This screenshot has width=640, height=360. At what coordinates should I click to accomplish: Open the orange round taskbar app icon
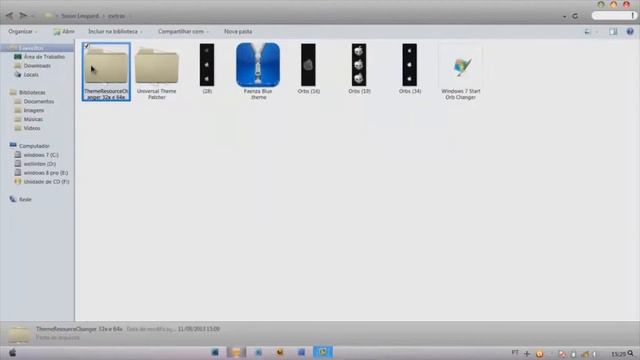coord(280,352)
